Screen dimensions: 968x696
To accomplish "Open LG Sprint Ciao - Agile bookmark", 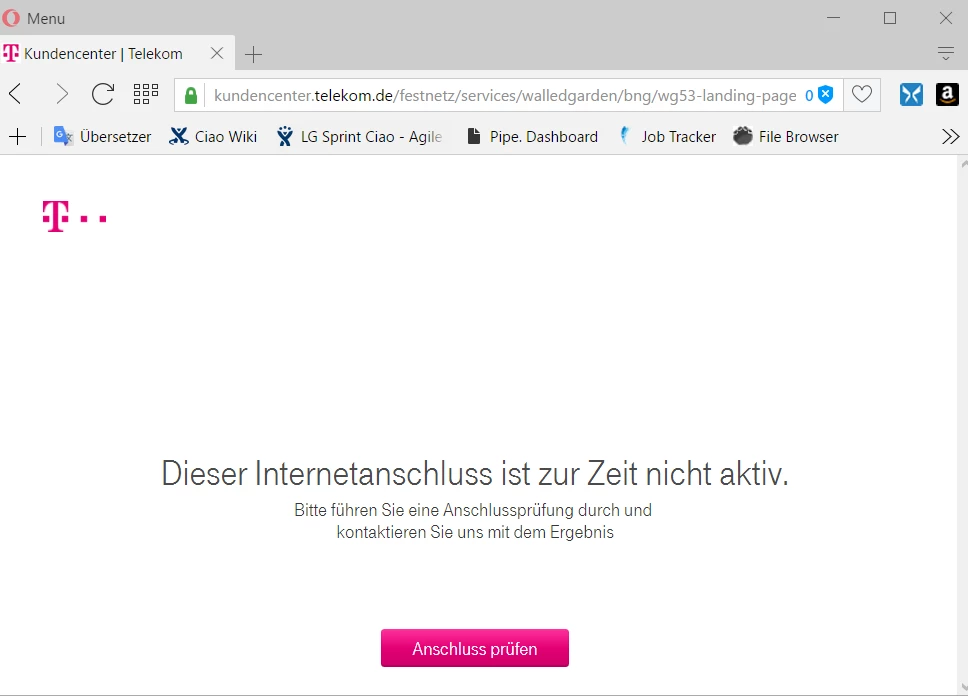I will [359, 136].
